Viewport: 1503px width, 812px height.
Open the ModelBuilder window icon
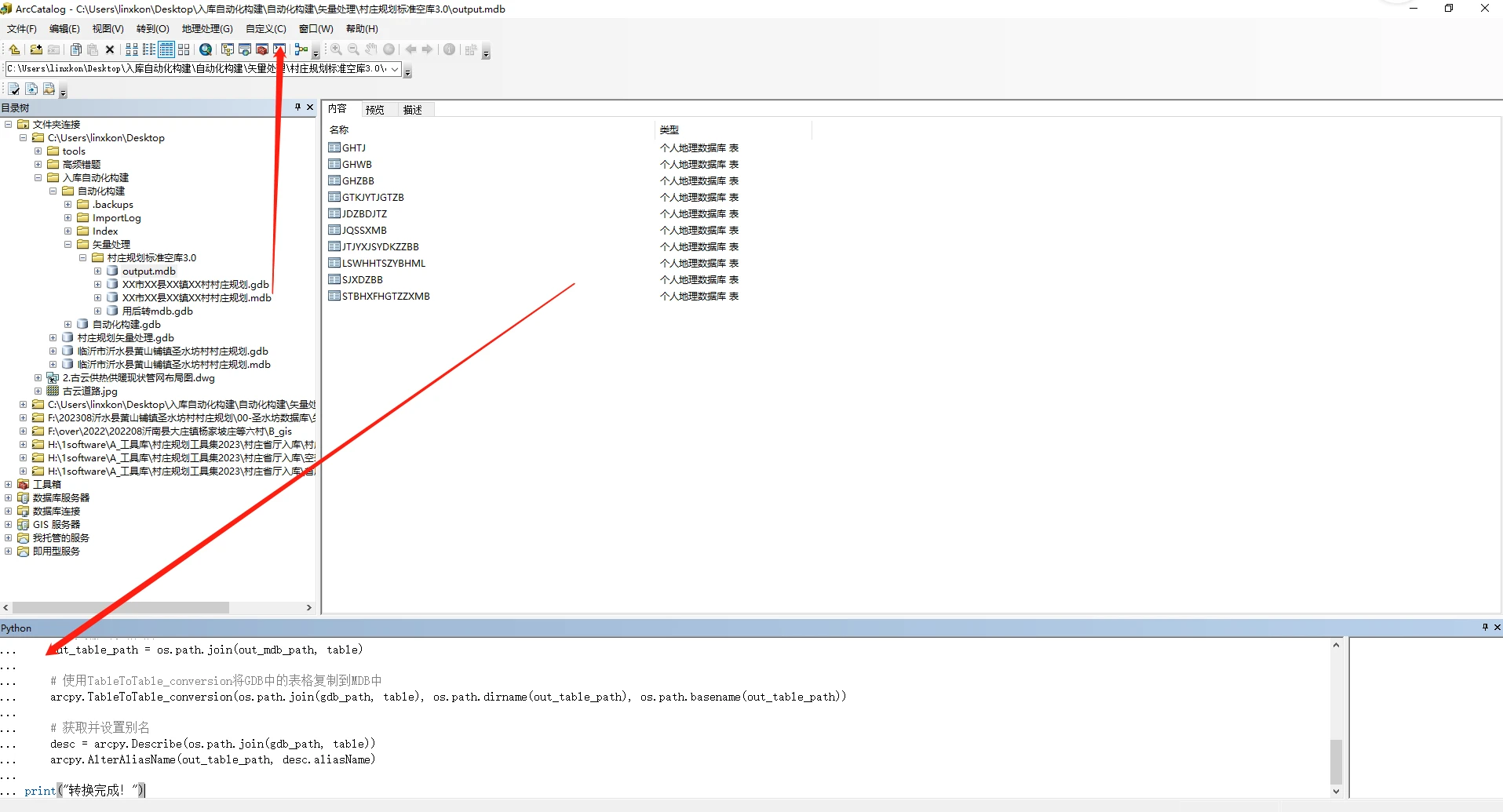(301, 49)
